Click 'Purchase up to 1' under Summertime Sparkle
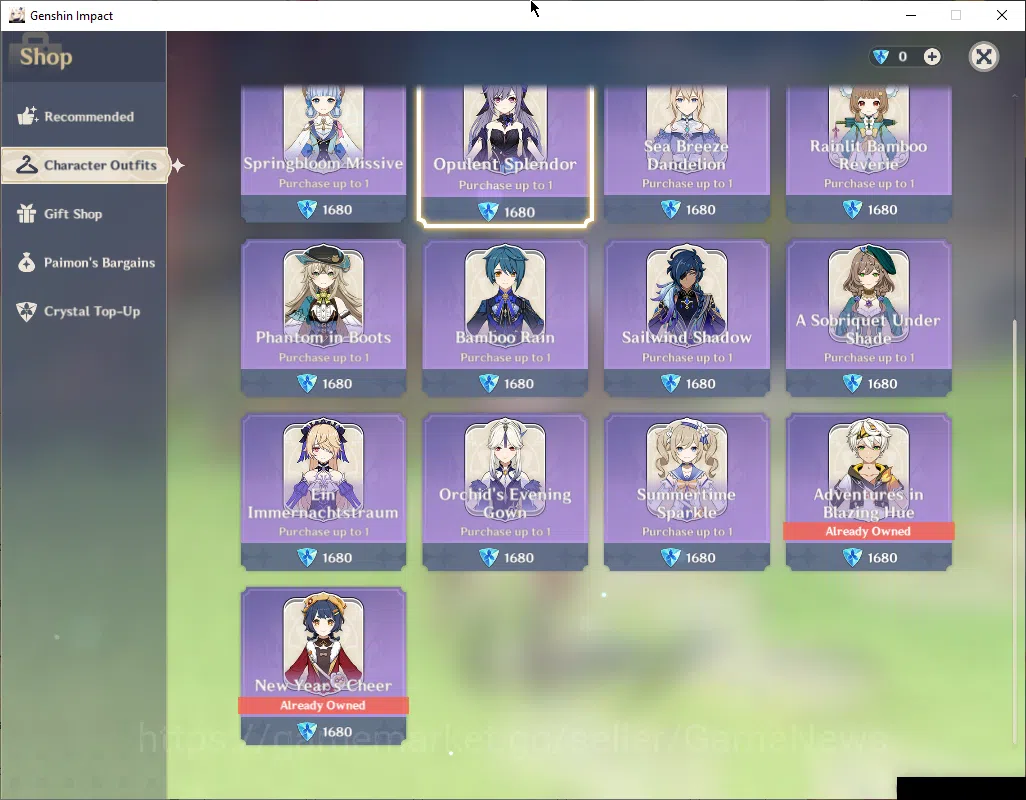 point(687,532)
